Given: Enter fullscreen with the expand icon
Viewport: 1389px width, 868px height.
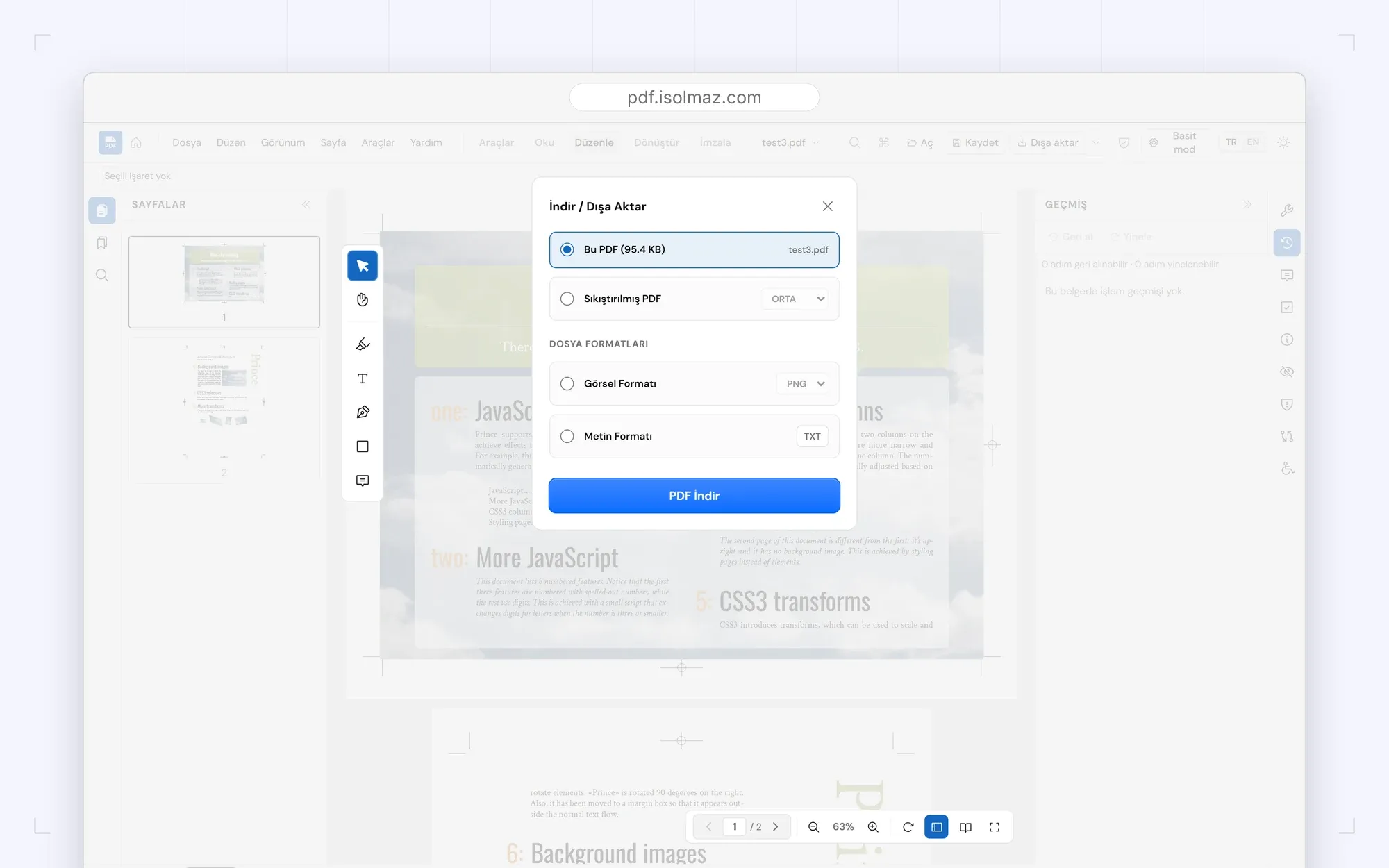Looking at the screenshot, I should pos(995,827).
